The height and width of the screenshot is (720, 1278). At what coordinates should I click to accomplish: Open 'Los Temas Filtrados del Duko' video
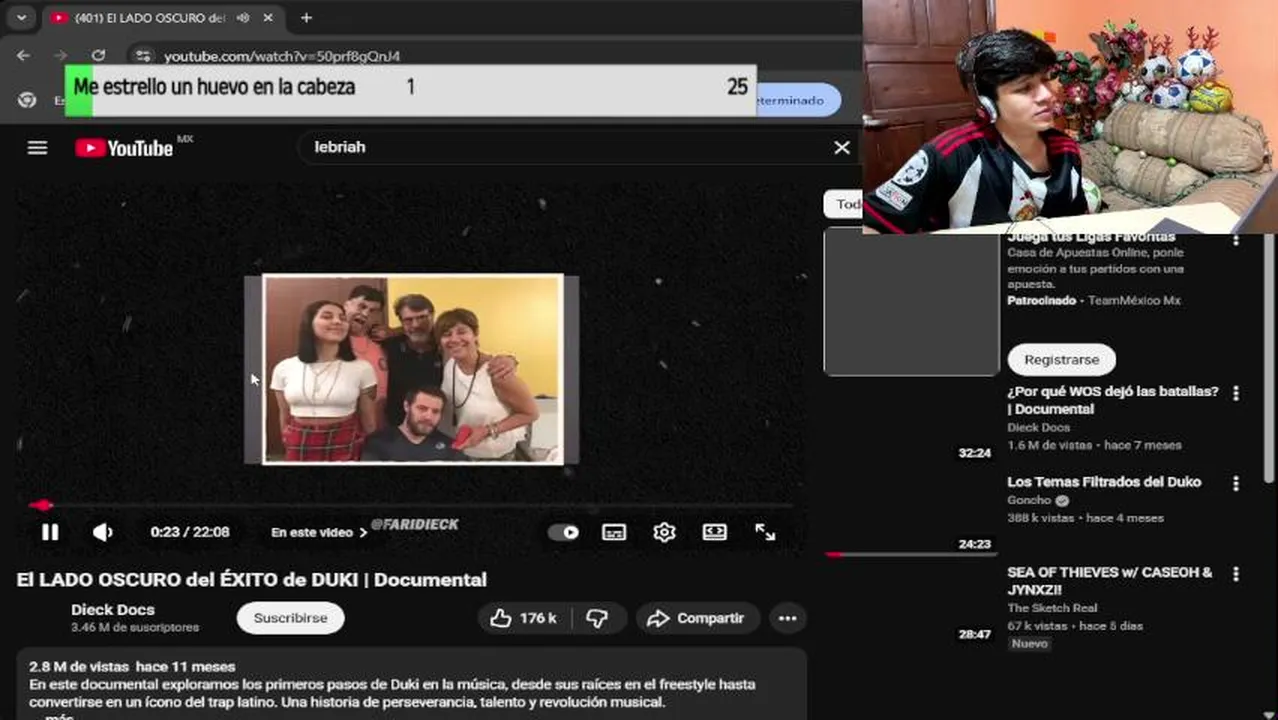1104,482
